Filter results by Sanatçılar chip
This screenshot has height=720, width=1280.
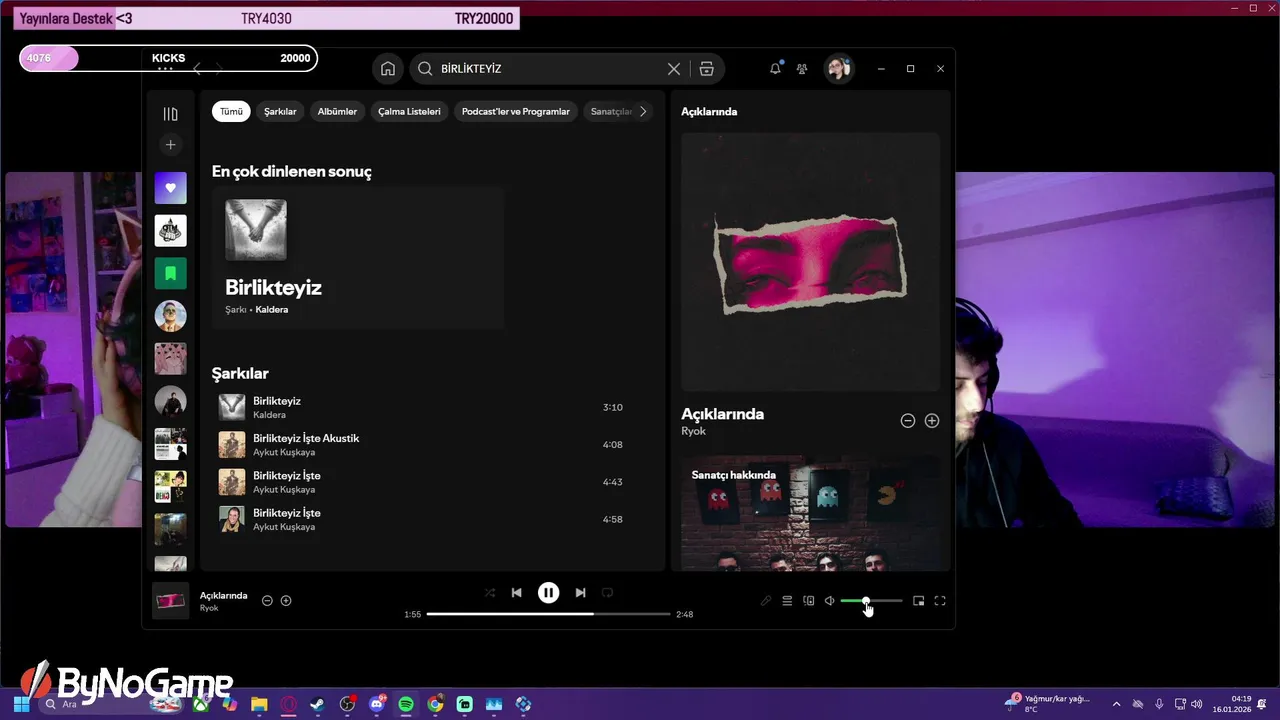(x=611, y=111)
